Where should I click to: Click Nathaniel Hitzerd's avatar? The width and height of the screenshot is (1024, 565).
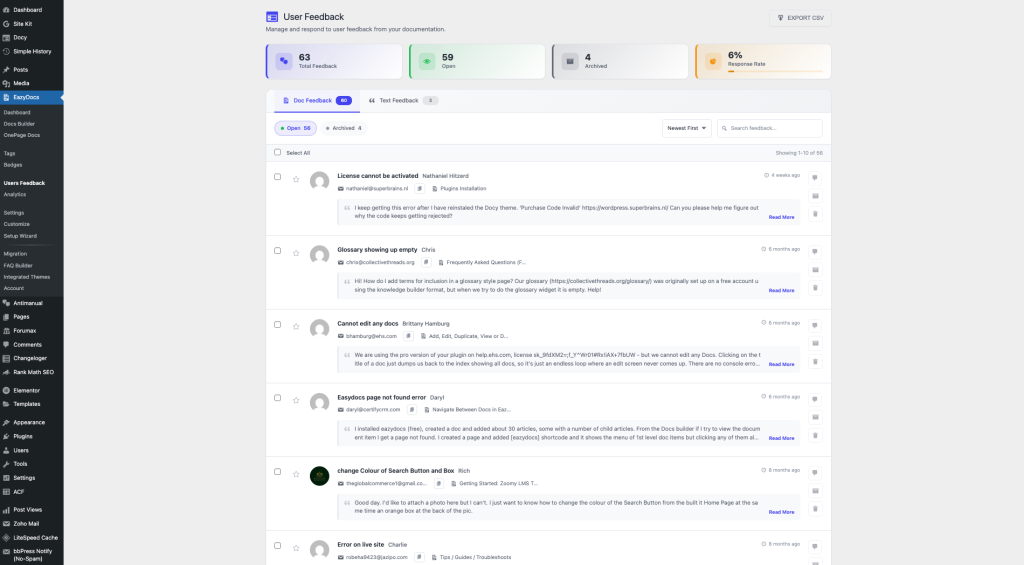point(319,181)
